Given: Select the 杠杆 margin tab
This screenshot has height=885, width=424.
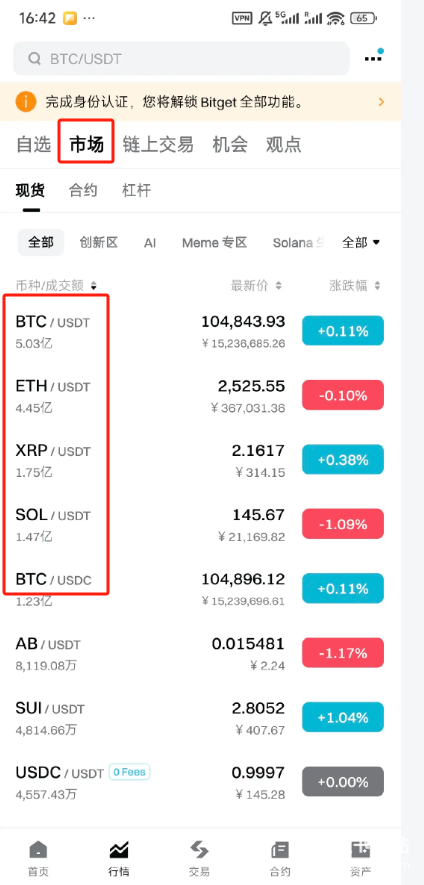Looking at the screenshot, I should click(137, 190).
